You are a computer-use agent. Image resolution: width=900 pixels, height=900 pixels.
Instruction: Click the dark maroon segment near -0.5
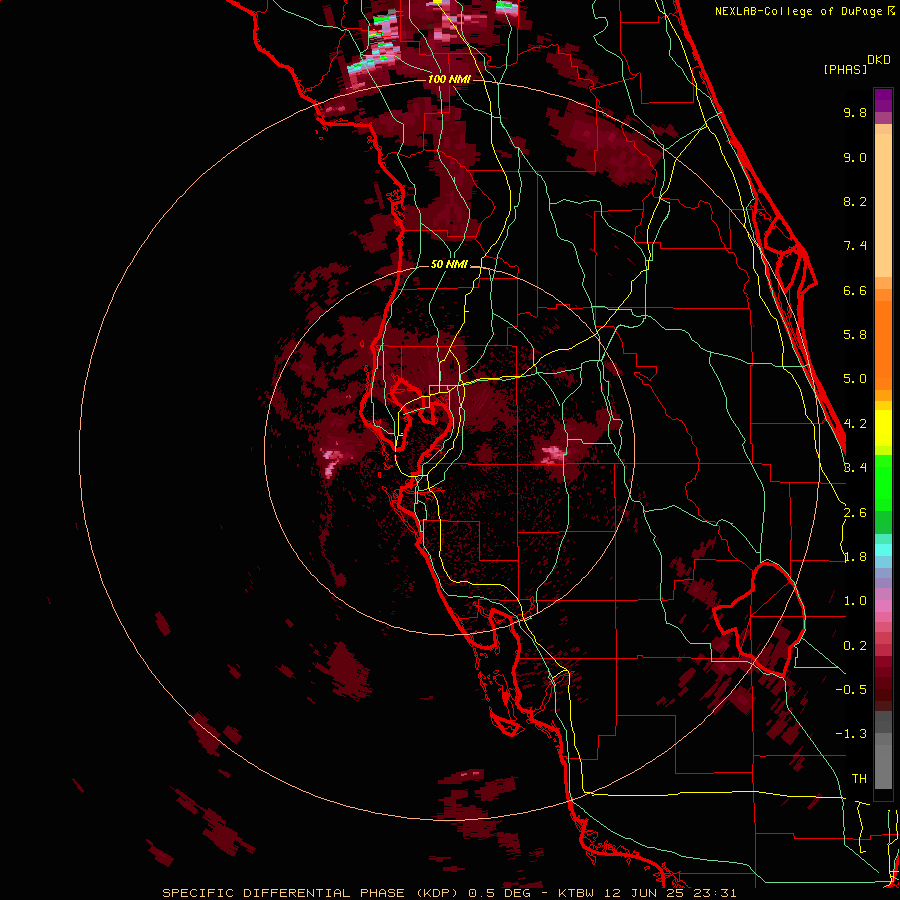point(883,689)
